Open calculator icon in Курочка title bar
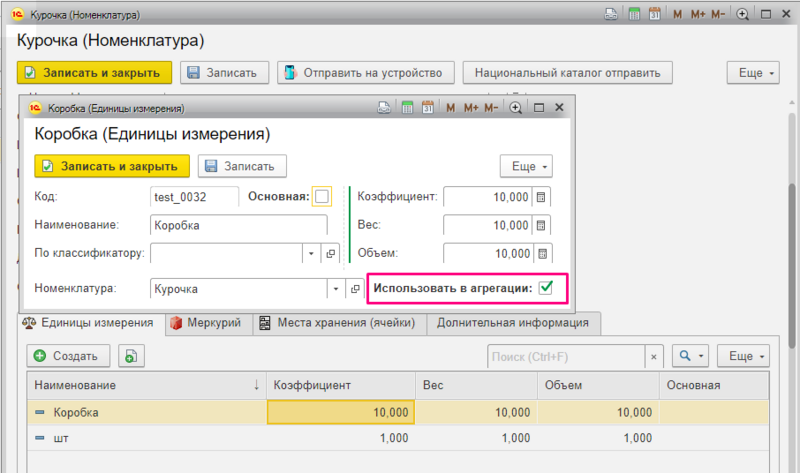 632,15
